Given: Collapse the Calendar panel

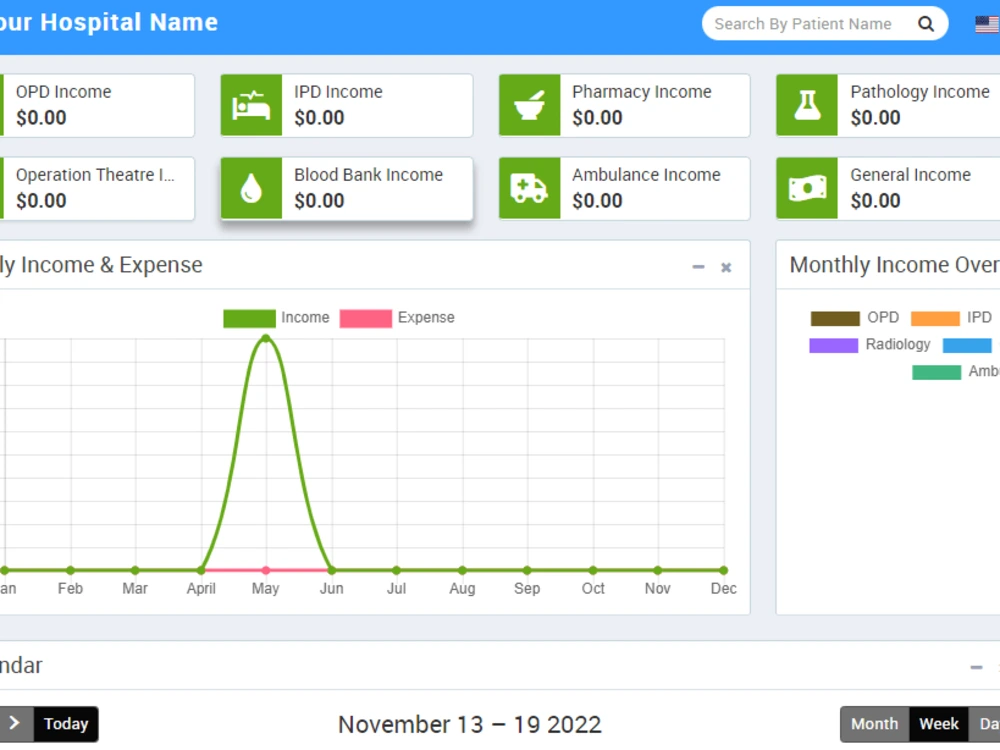Looking at the screenshot, I should (x=977, y=666).
